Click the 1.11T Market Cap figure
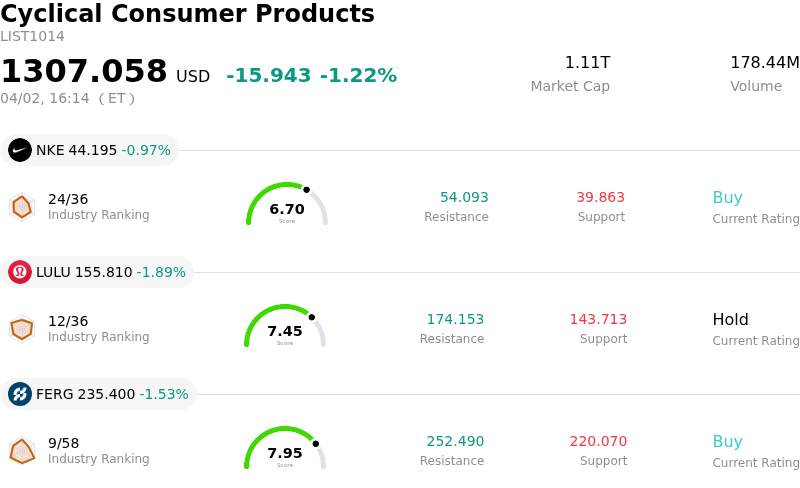This screenshot has height=488, width=800. click(x=587, y=63)
